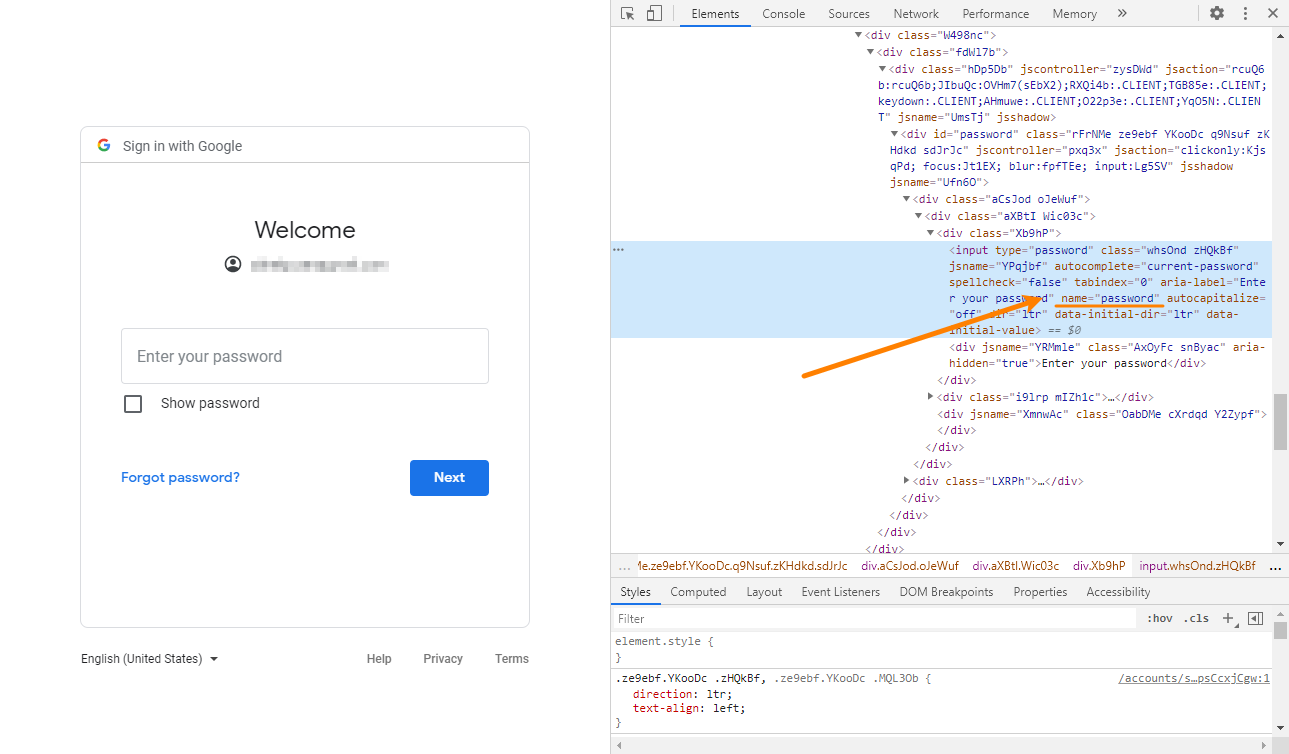This screenshot has width=1289, height=754.
Task: Open the Computed styles tab
Action: (698, 591)
